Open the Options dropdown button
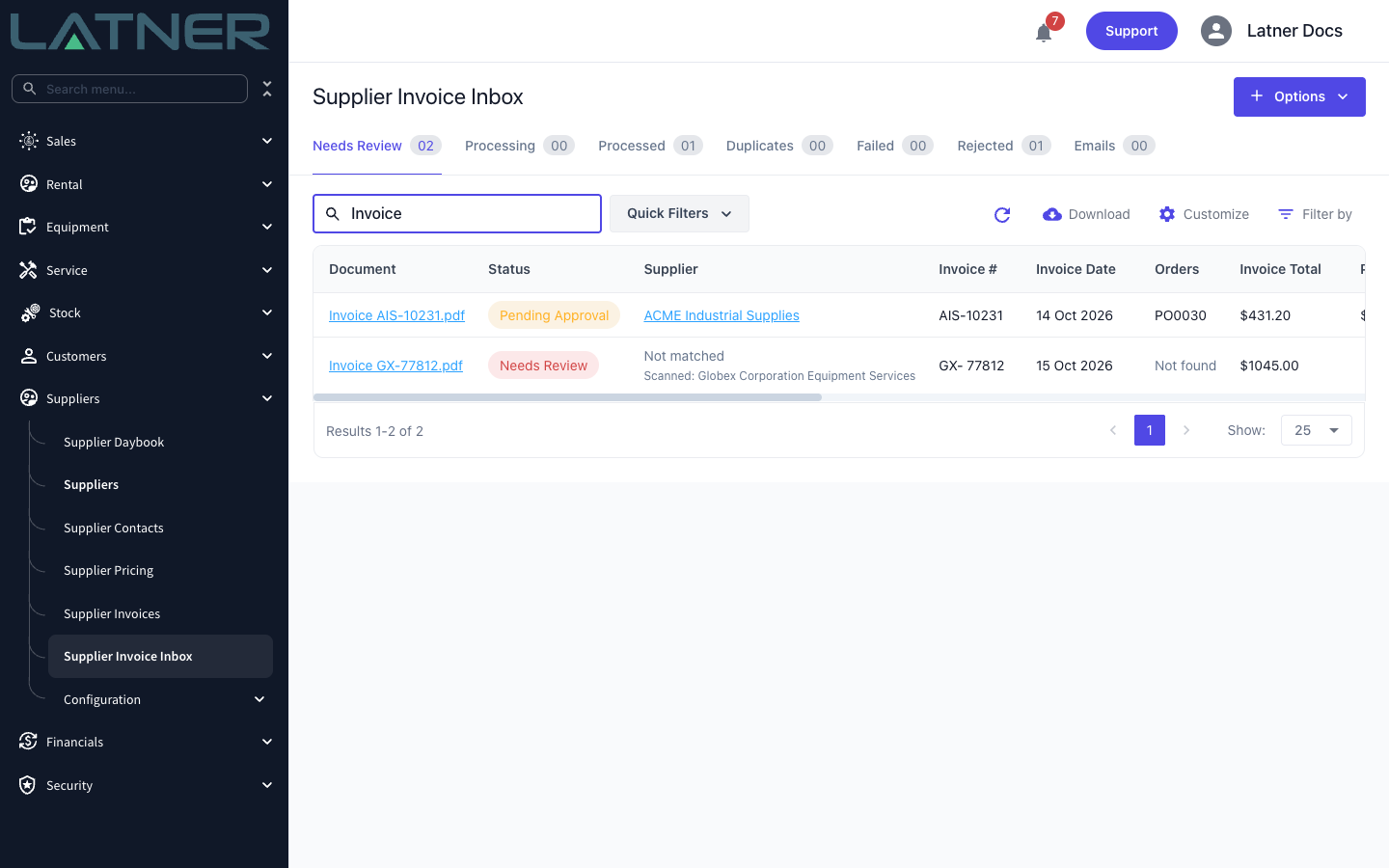The width and height of the screenshot is (1389, 868). coord(1299,96)
